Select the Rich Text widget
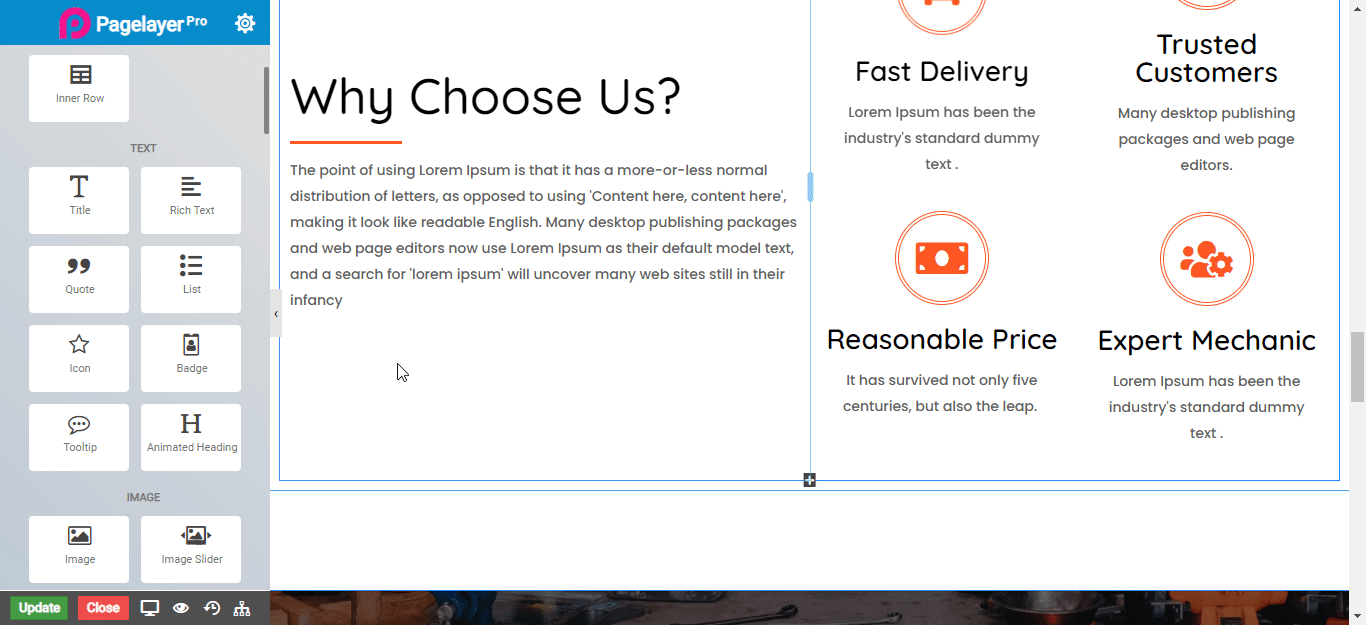 (191, 200)
